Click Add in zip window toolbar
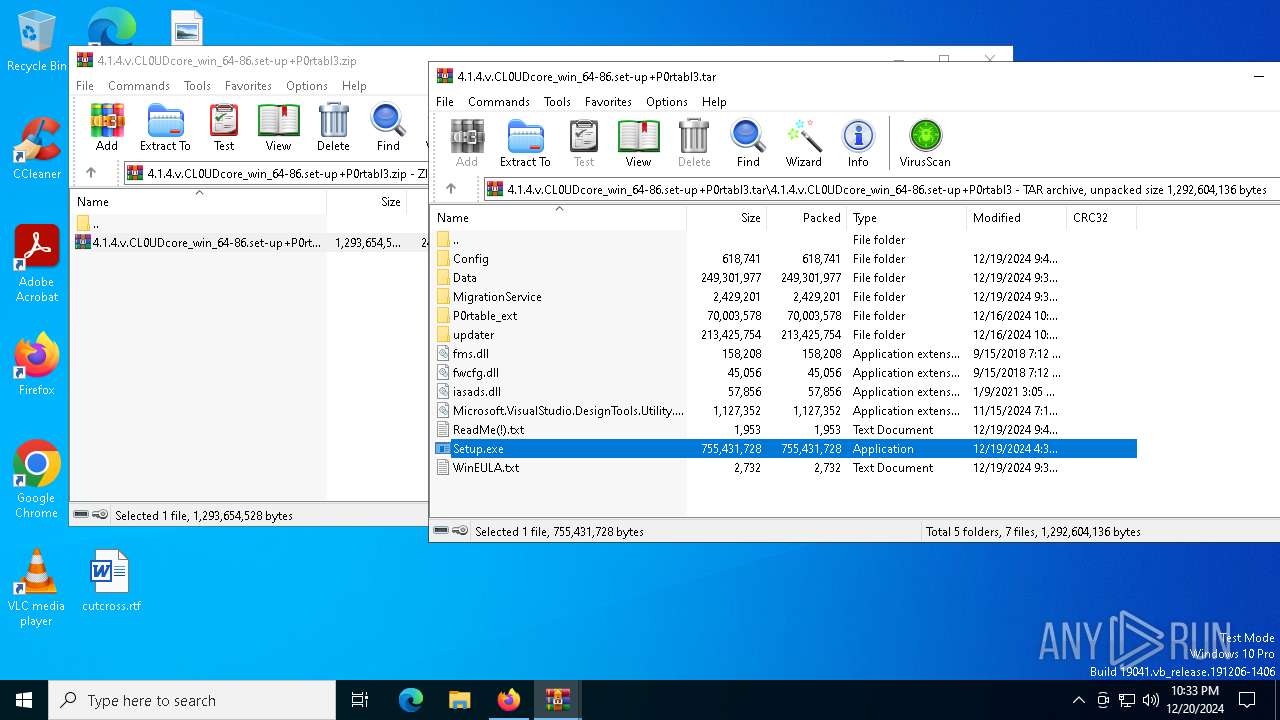Image resolution: width=1280 pixels, height=720 pixels. click(107, 127)
